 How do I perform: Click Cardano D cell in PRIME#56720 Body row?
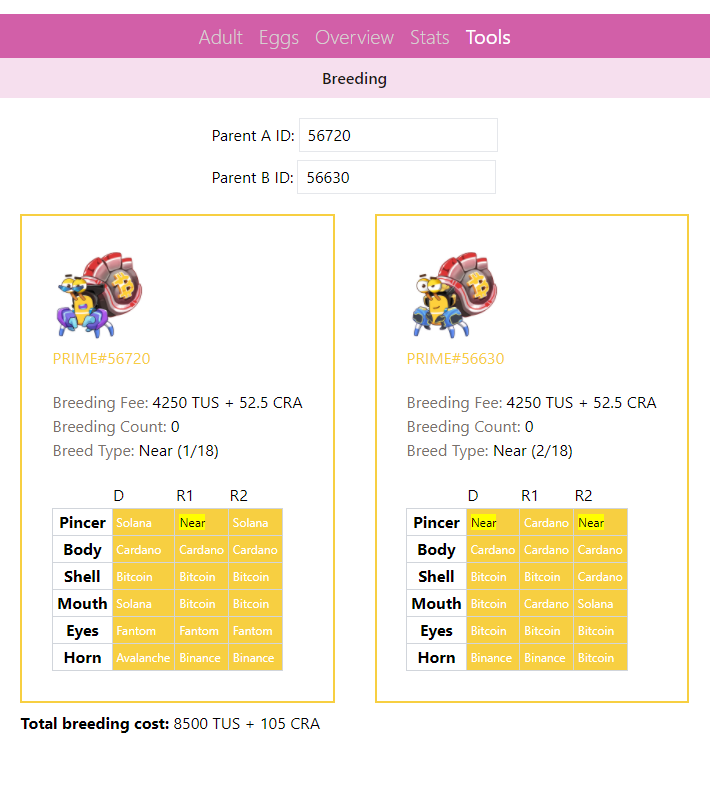coord(143,550)
